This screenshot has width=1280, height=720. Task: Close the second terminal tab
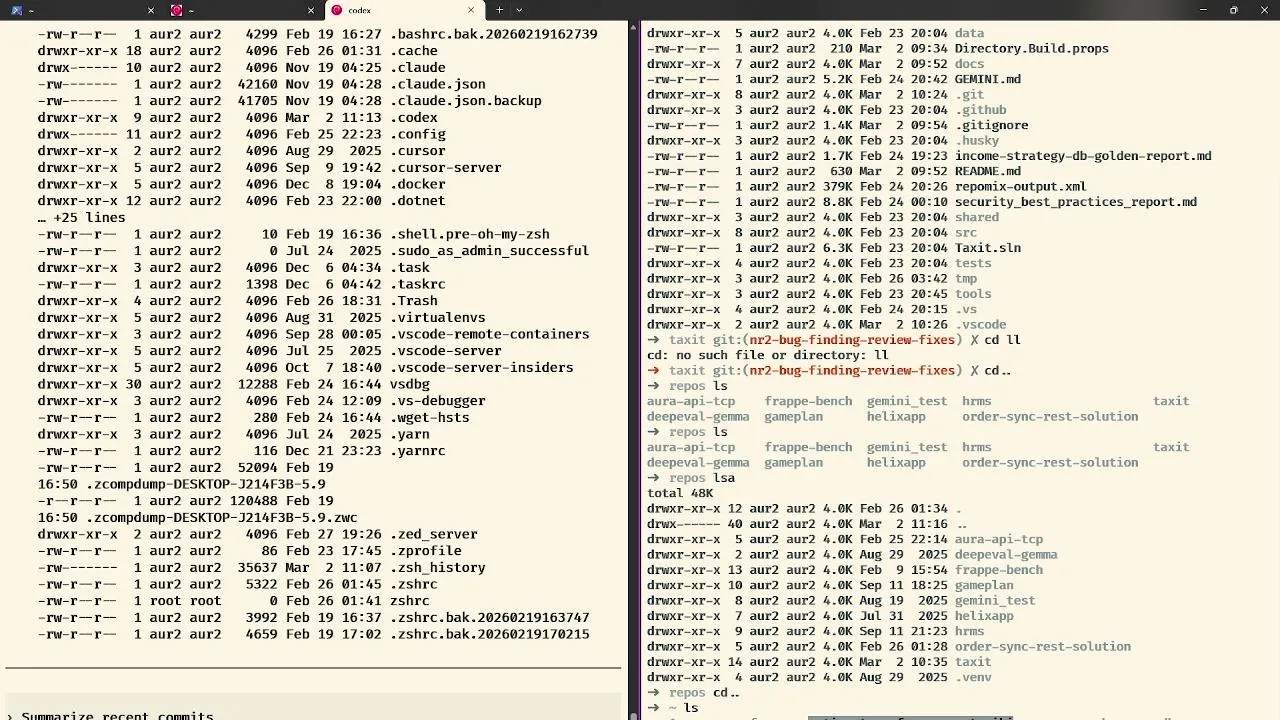click(x=311, y=10)
